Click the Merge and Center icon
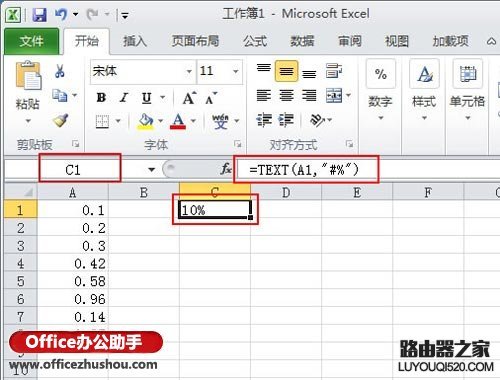Image resolution: width=500 pixels, height=380 pixels. [334, 96]
